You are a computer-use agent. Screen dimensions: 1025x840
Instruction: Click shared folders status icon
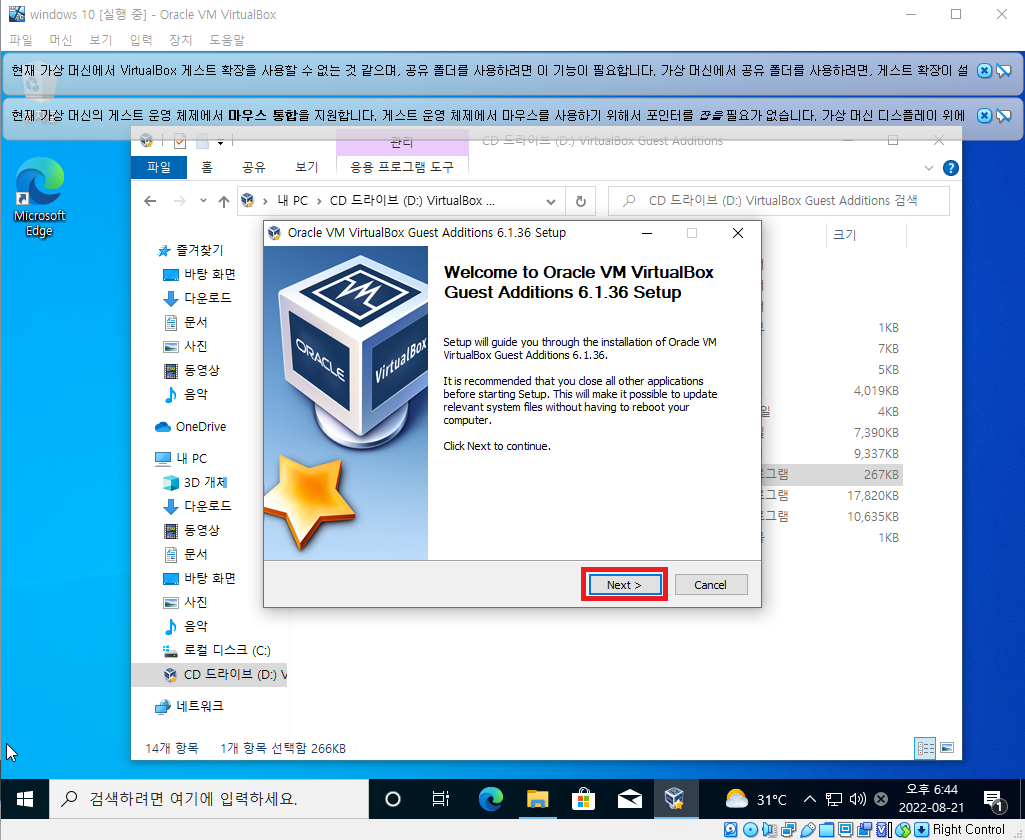pos(826,830)
